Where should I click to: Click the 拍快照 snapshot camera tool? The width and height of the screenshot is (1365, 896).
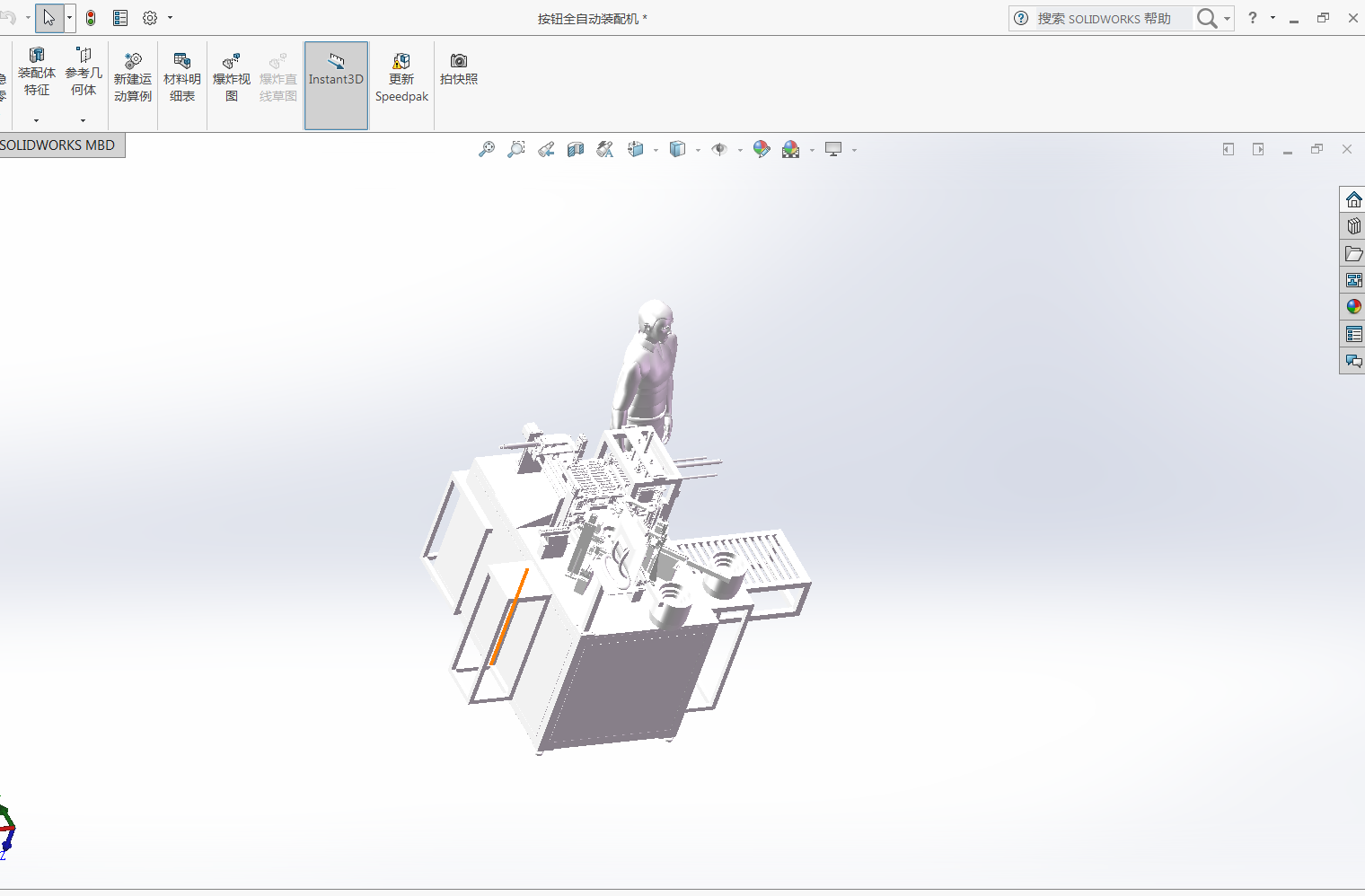(459, 69)
